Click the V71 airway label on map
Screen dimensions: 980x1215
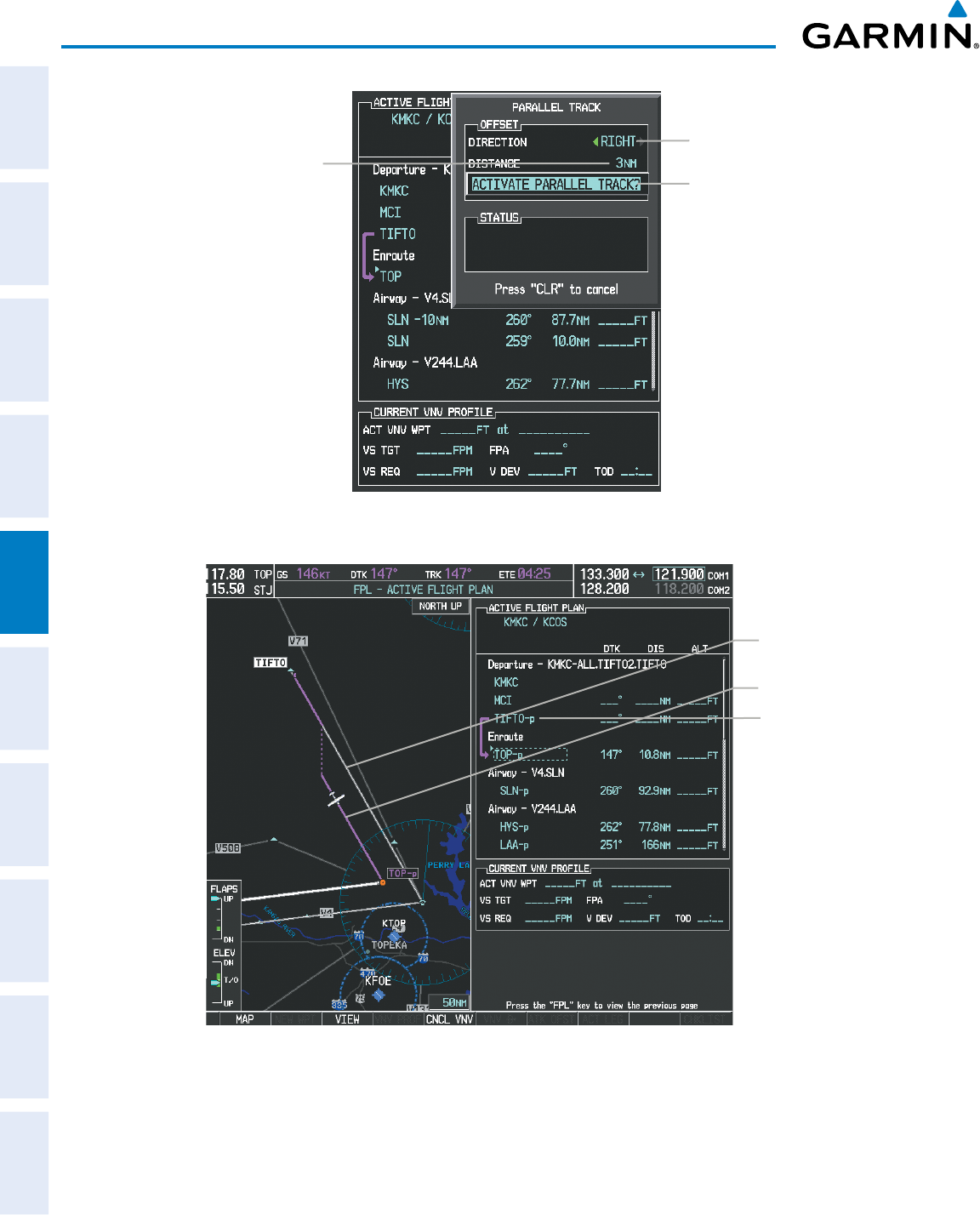pyautogui.click(x=298, y=641)
